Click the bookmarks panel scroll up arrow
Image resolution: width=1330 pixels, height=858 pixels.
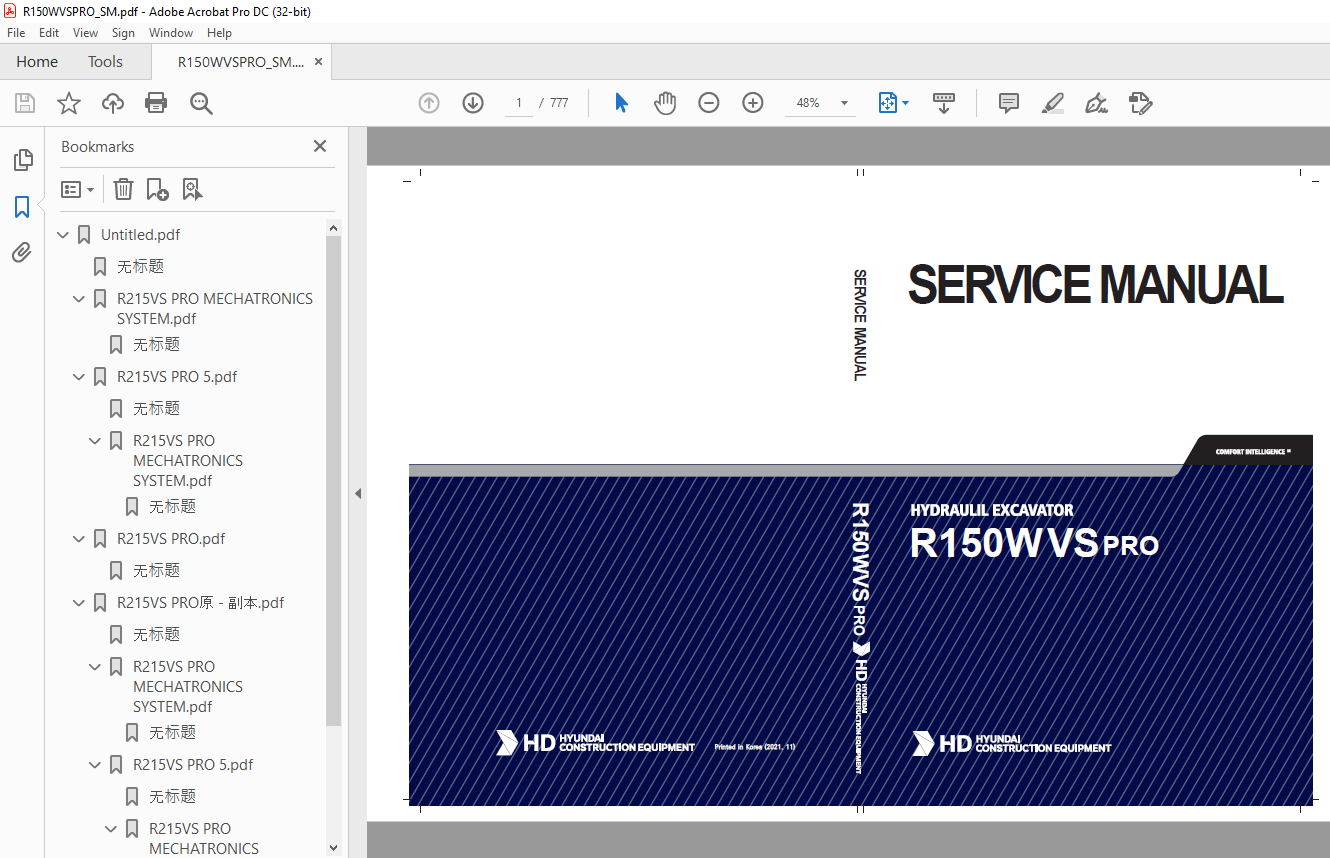pos(334,228)
